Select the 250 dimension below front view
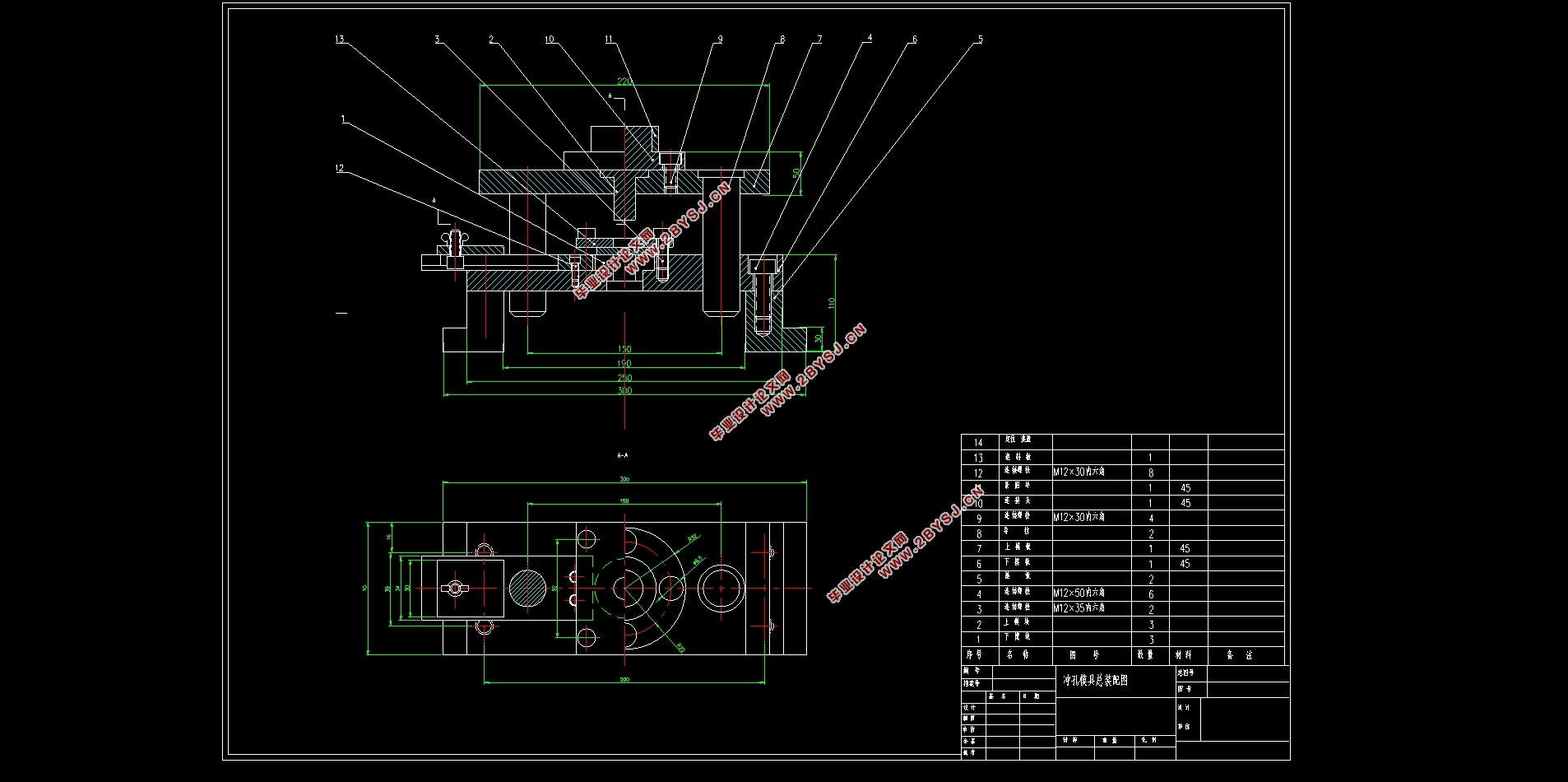The height and width of the screenshot is (782, 1568). pyautogui.click(x=624, y=378)
